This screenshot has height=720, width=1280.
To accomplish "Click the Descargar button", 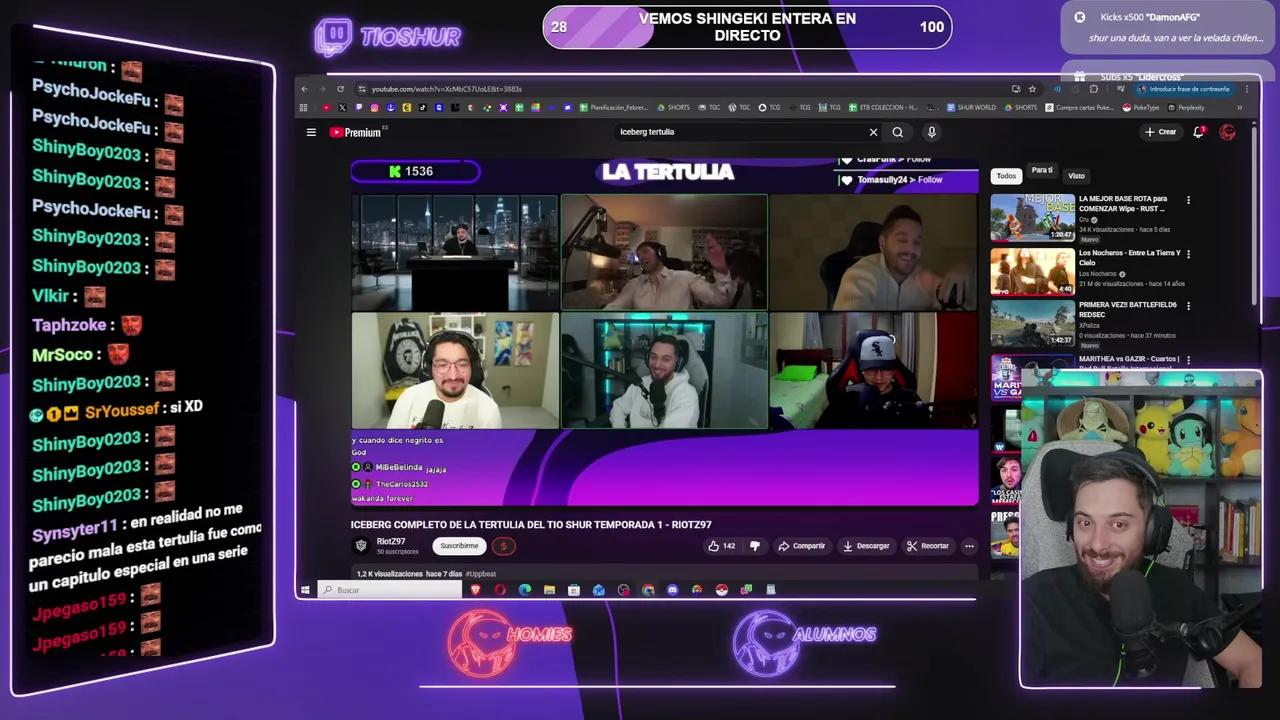I will pyautogui.click(x=866, y=546).
